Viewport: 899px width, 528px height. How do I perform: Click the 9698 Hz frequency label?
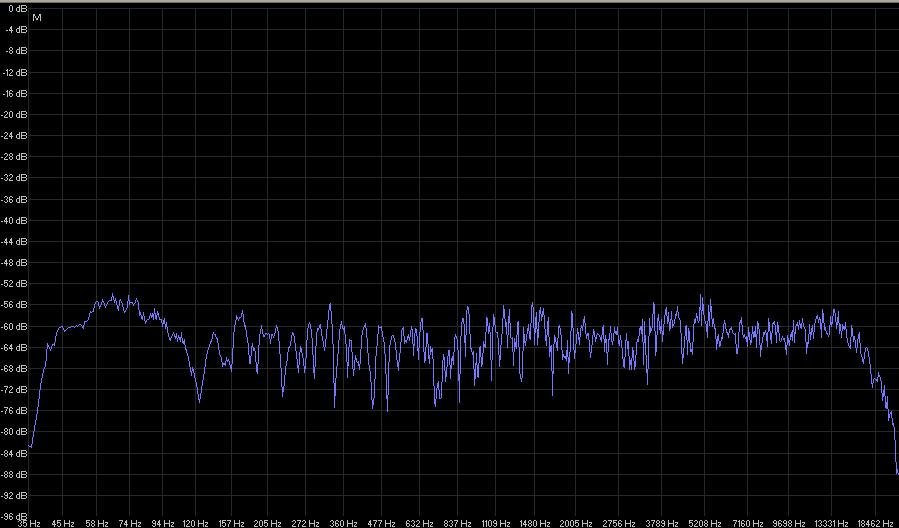pyautogui.click(x=787, y=523)
